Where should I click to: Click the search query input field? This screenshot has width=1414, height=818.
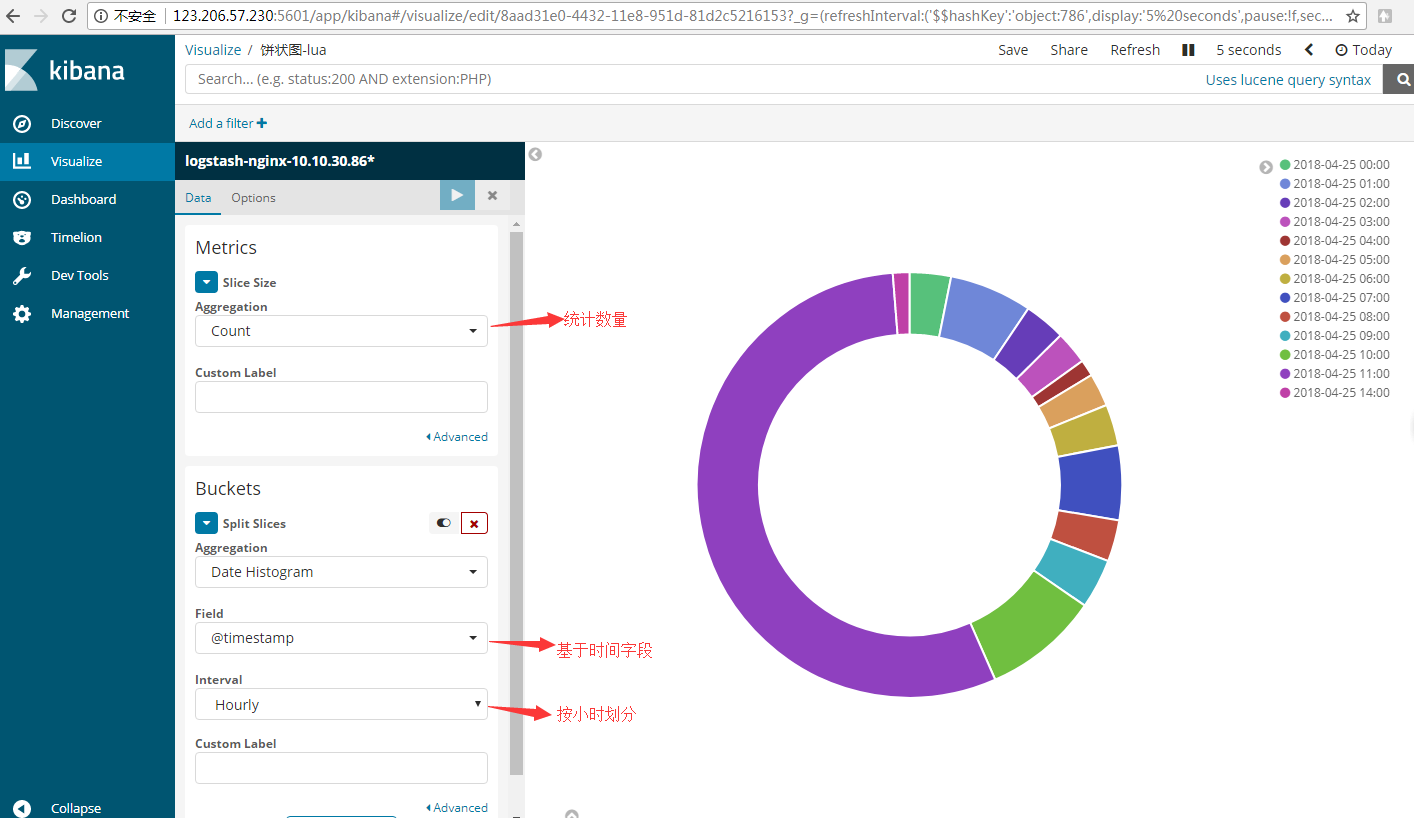[x=690, y=79]
